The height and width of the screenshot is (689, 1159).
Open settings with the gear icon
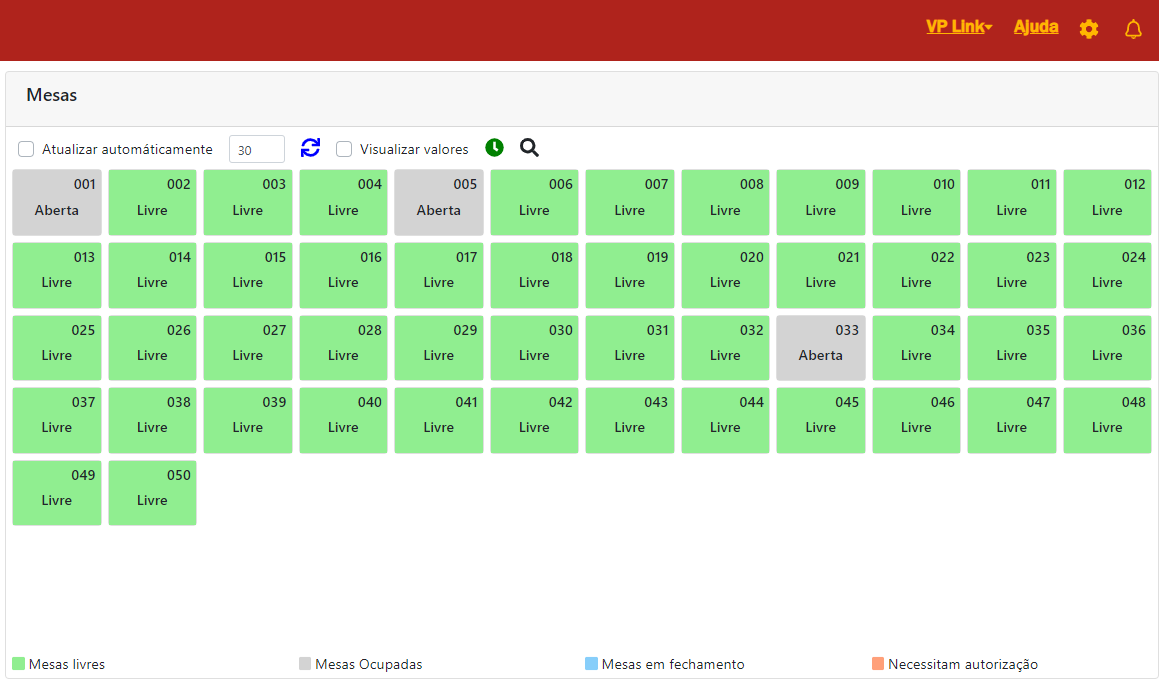tap(1089, 29)
